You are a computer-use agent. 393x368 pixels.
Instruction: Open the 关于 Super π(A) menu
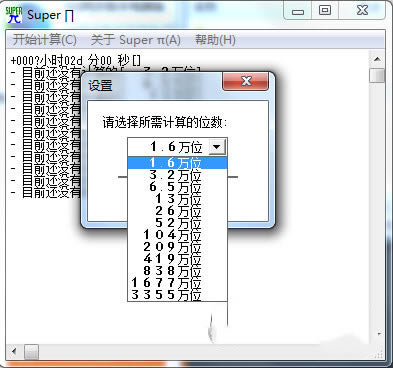click(136, 40)
